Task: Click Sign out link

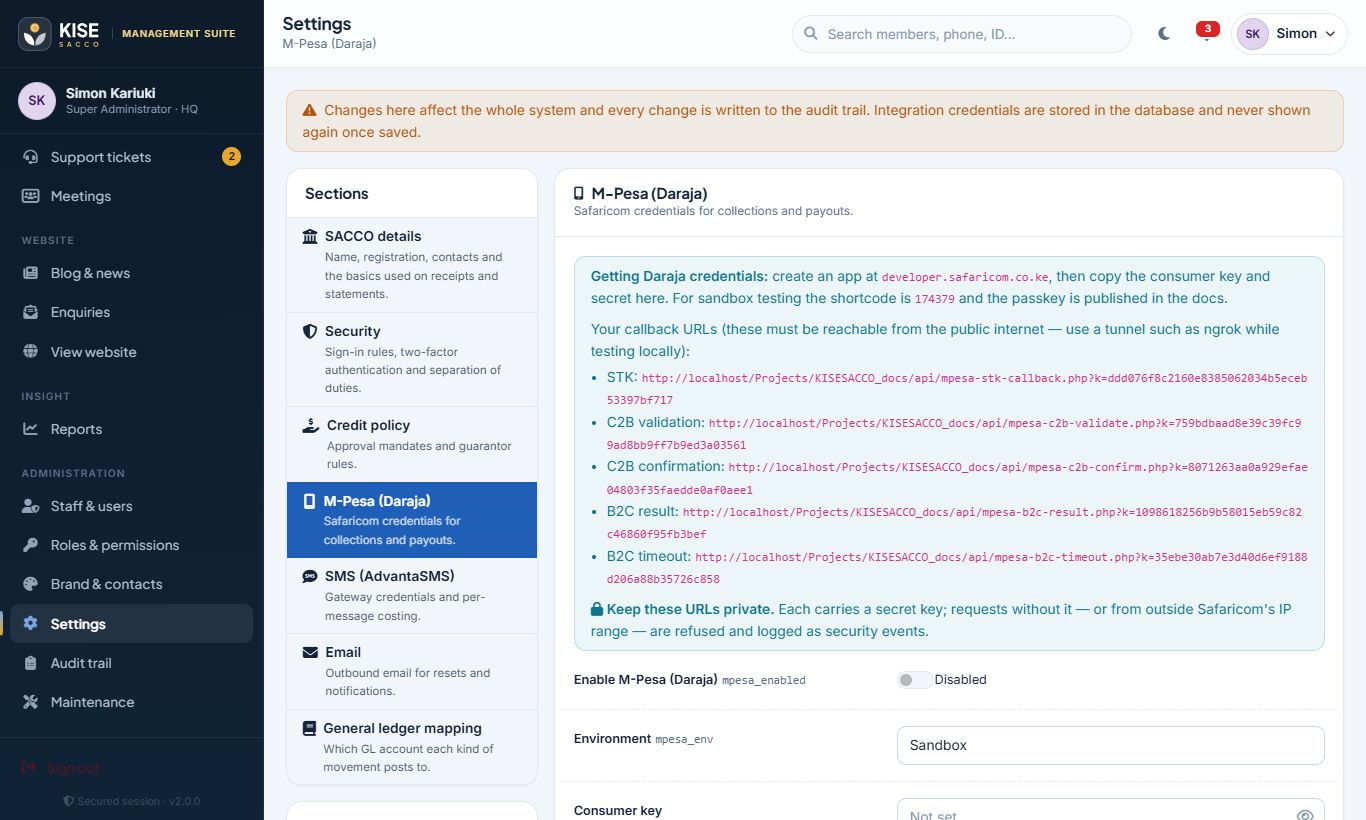Action: click(x=73, y=768)
